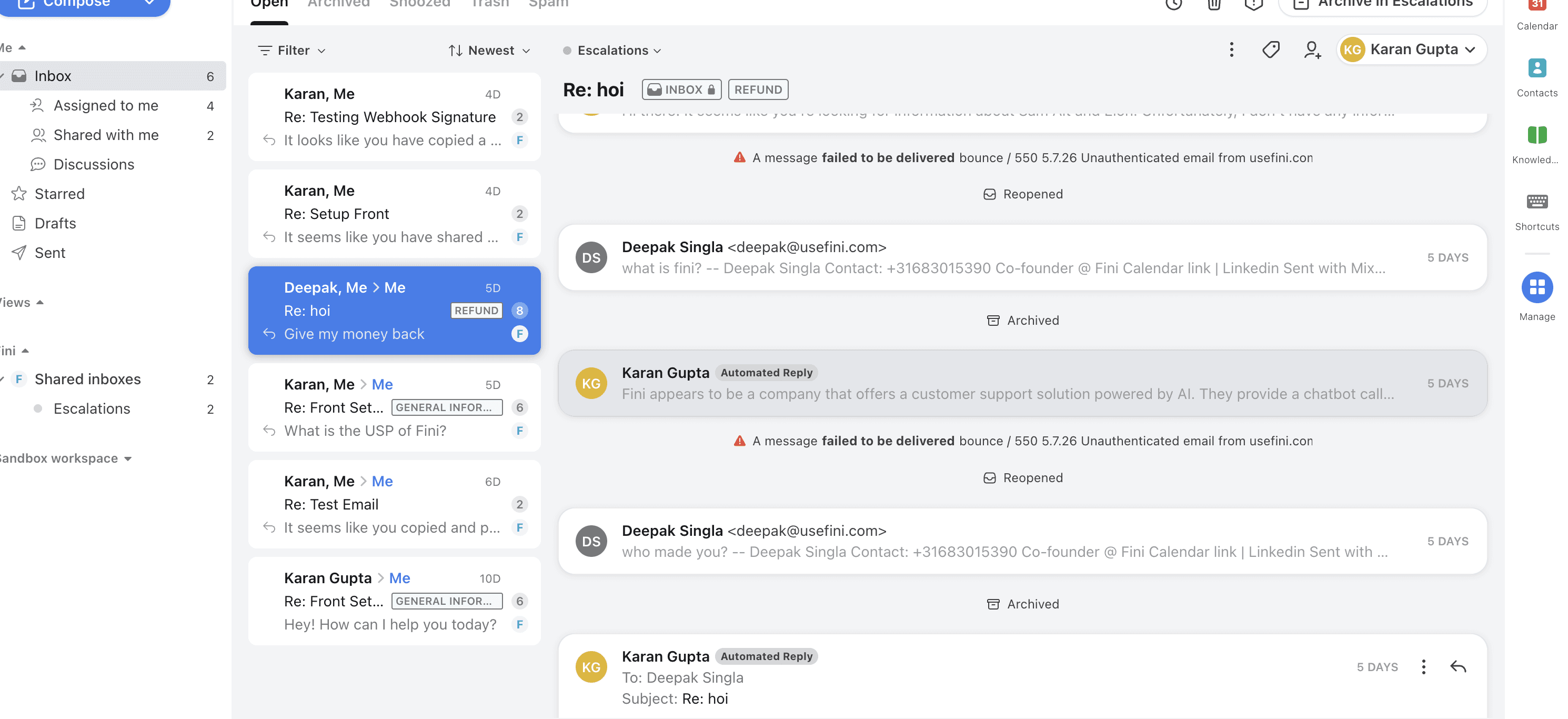
Task: Open the Re: Setup Front conversation
Action: click(395, 214)
